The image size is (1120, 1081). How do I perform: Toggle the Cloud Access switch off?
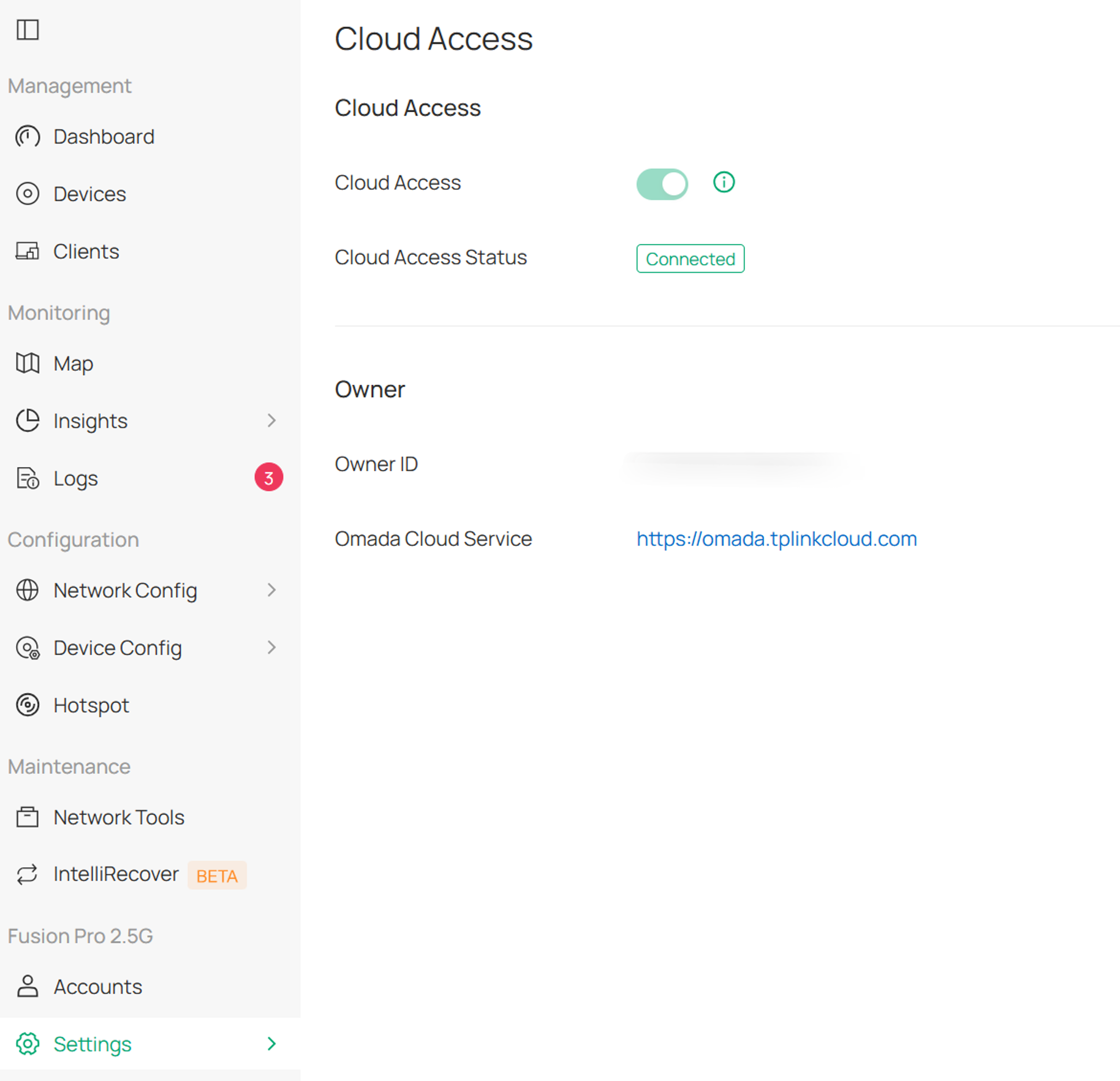[x=662, y=184]
